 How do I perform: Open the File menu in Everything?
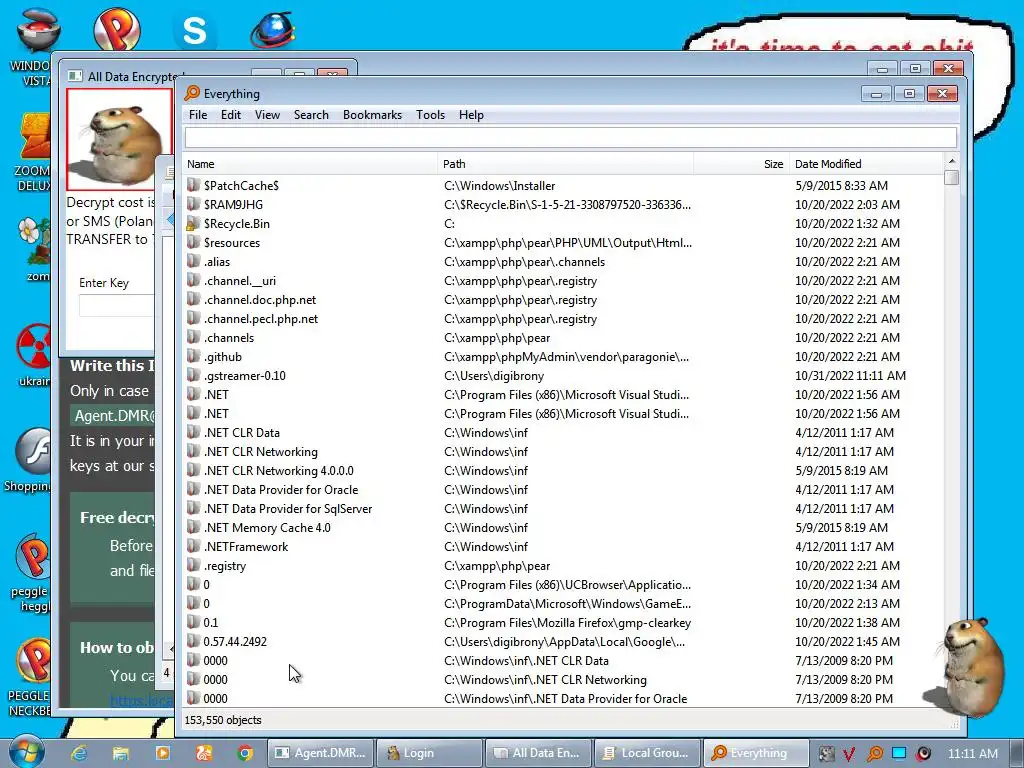point(198,115)
